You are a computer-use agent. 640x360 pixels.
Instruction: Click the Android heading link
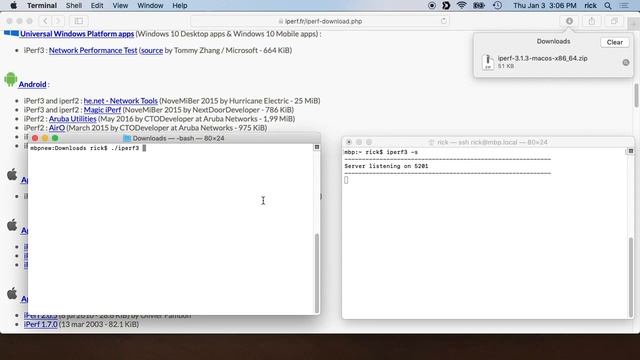pos(32,84)
